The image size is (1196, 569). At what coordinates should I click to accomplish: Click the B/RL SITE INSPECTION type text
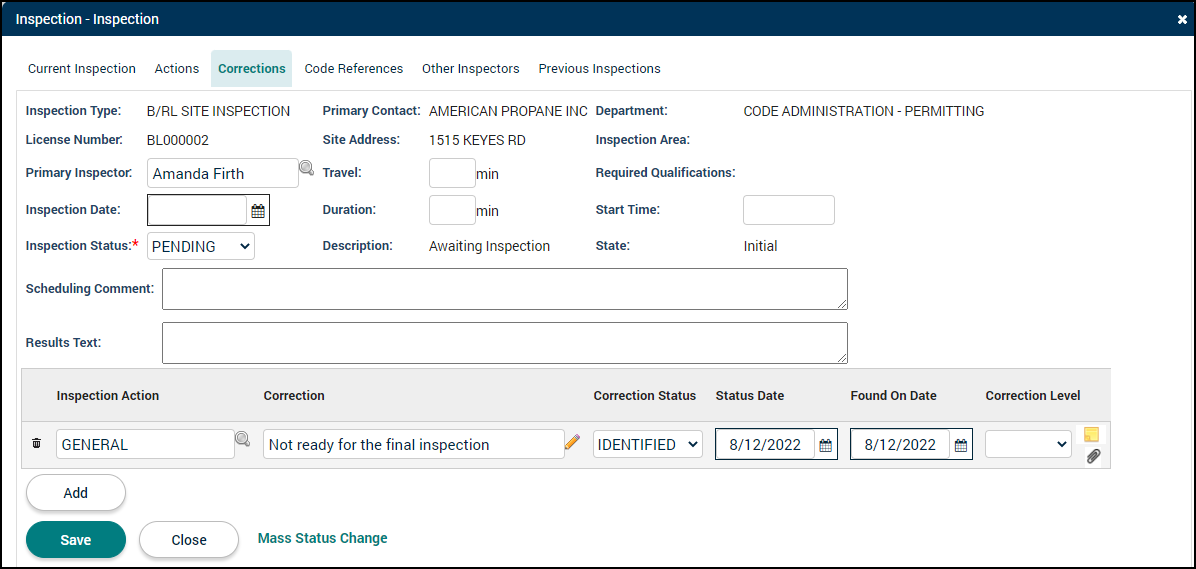coord(218,111)
